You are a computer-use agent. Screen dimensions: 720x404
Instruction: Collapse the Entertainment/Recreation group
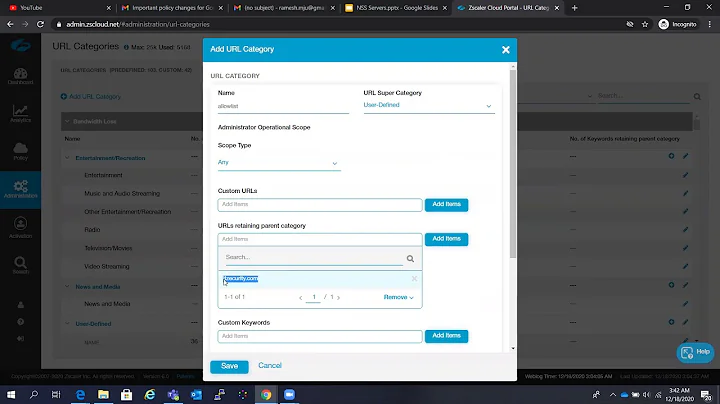[67, 158]
